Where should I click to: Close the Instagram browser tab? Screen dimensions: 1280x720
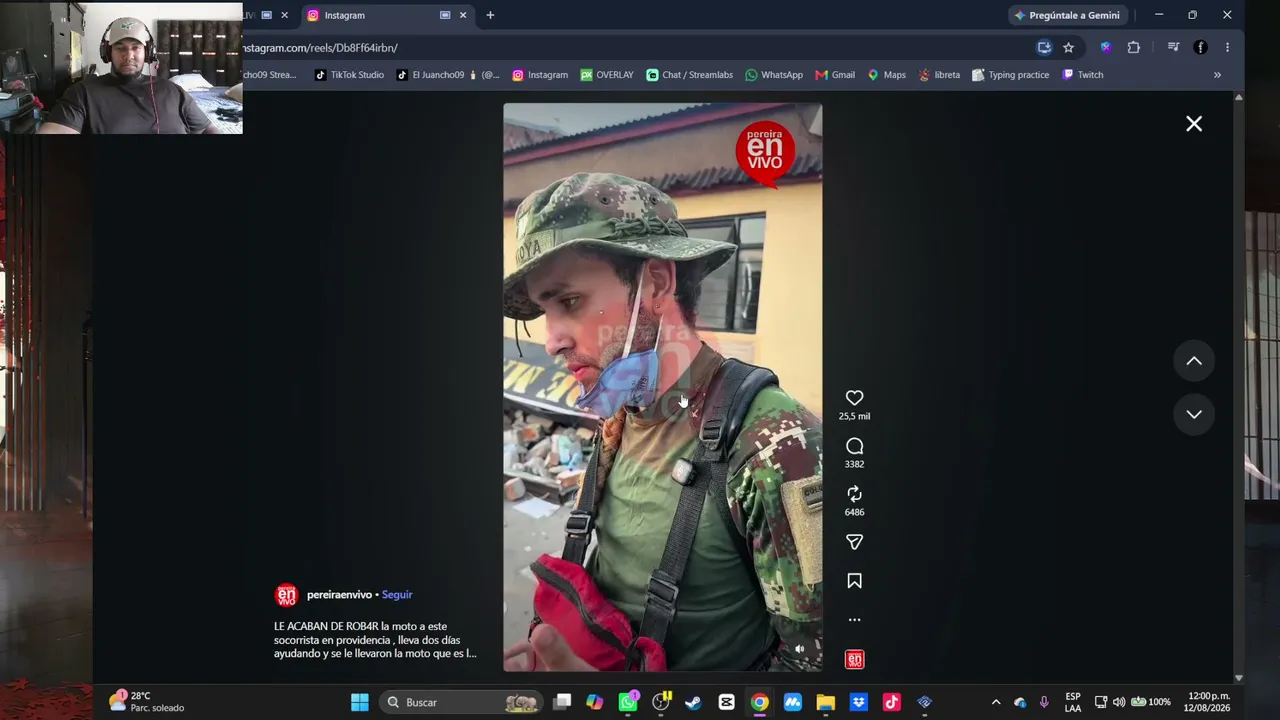point(463,15)
